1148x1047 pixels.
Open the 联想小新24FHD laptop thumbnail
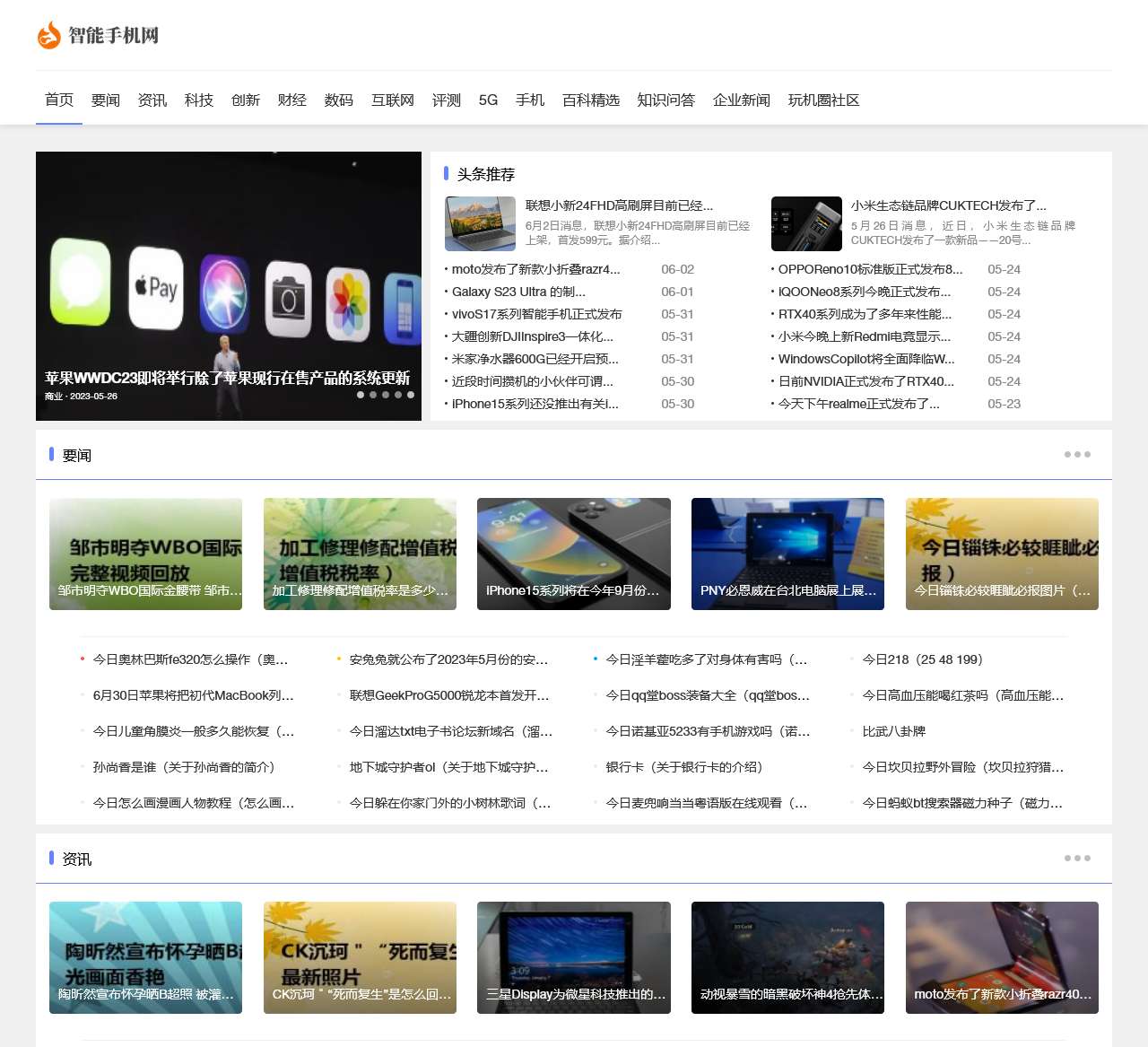tap(480, 223)
